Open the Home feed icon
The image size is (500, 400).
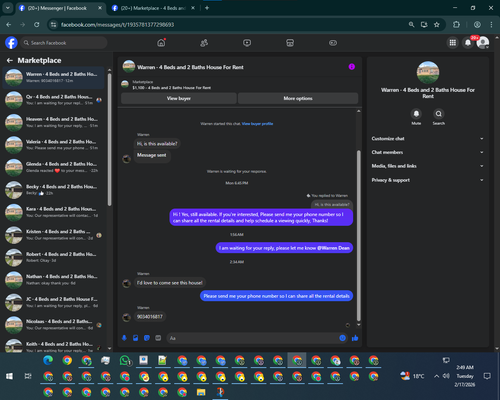(161, 43)
